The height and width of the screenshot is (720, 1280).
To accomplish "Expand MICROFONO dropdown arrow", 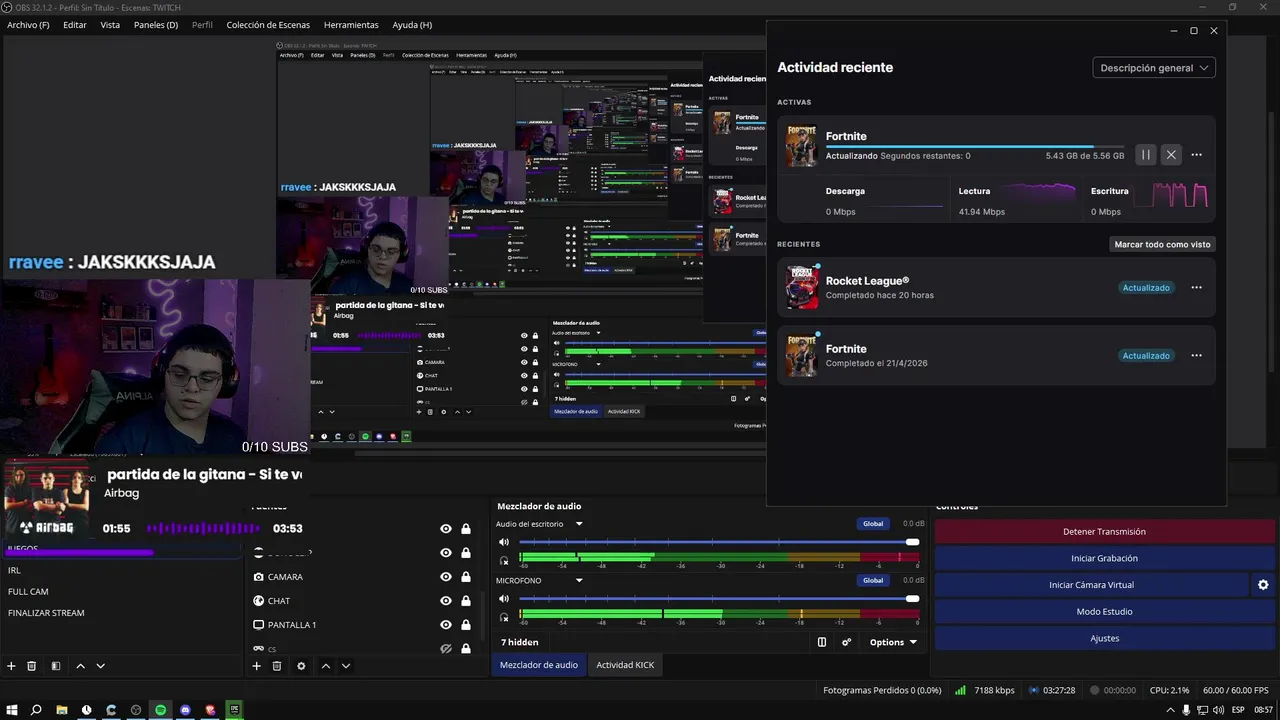I will click(578, 580).
